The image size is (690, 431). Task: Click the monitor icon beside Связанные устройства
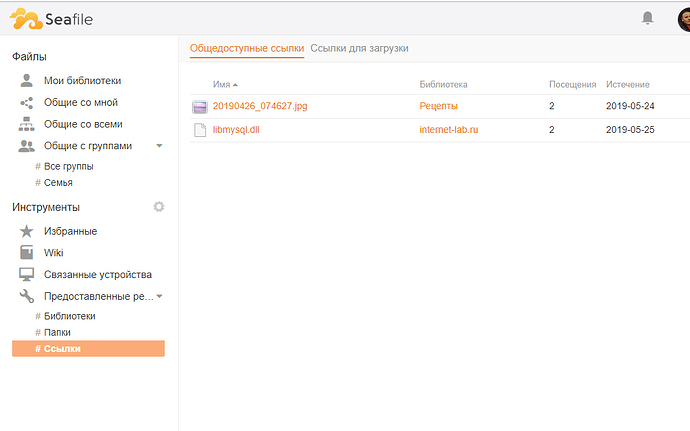pyautogui.click(x=26, y=274)
